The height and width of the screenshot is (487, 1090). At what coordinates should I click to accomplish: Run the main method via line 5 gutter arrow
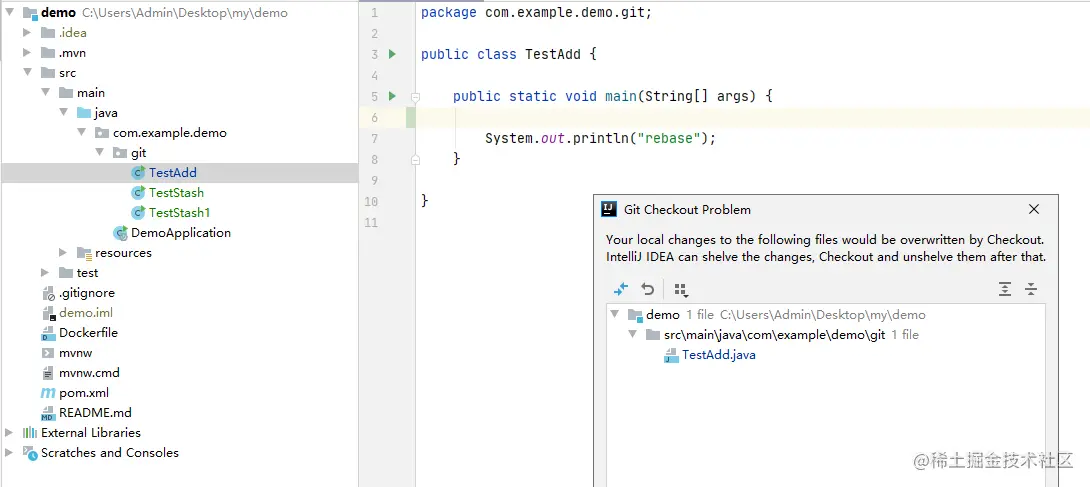pyautogui.click(x=392, y=96)
